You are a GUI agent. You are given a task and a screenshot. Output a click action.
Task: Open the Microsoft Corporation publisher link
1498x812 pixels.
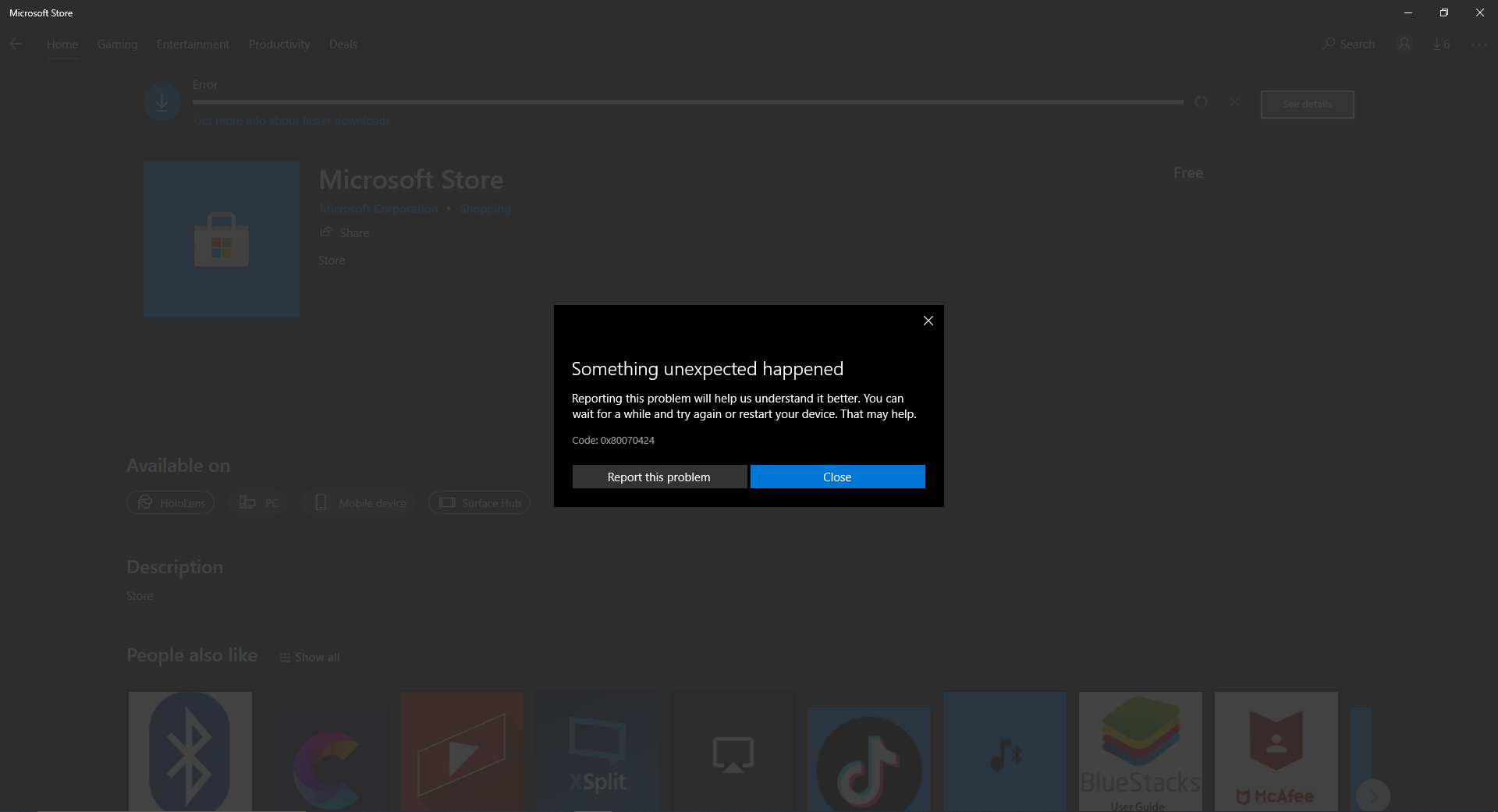click(379, 209)
